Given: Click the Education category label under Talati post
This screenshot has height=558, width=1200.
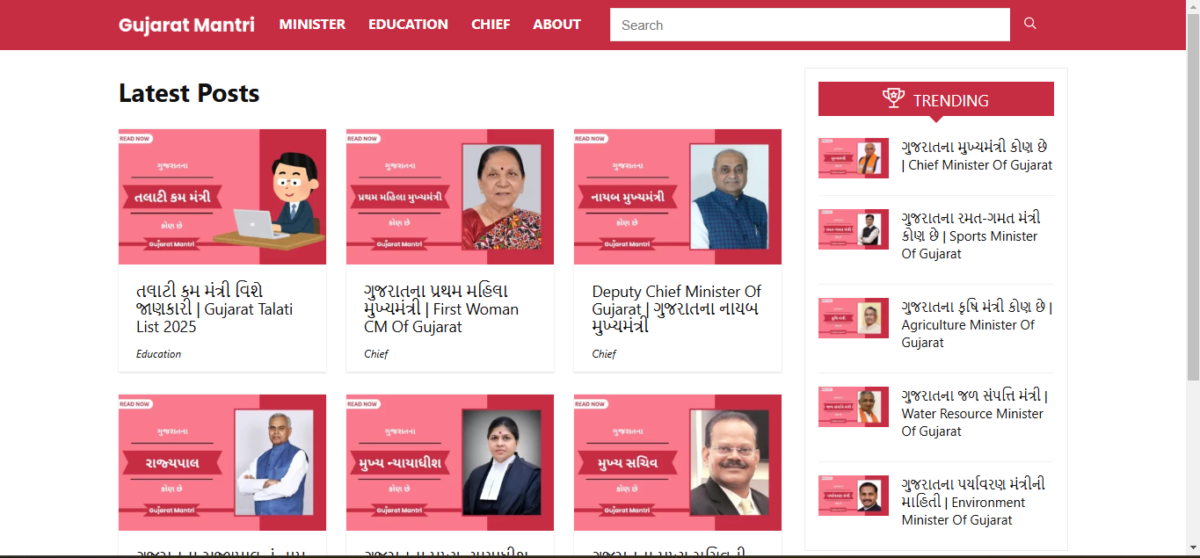Looking at the screenshot, I should 159,354.
